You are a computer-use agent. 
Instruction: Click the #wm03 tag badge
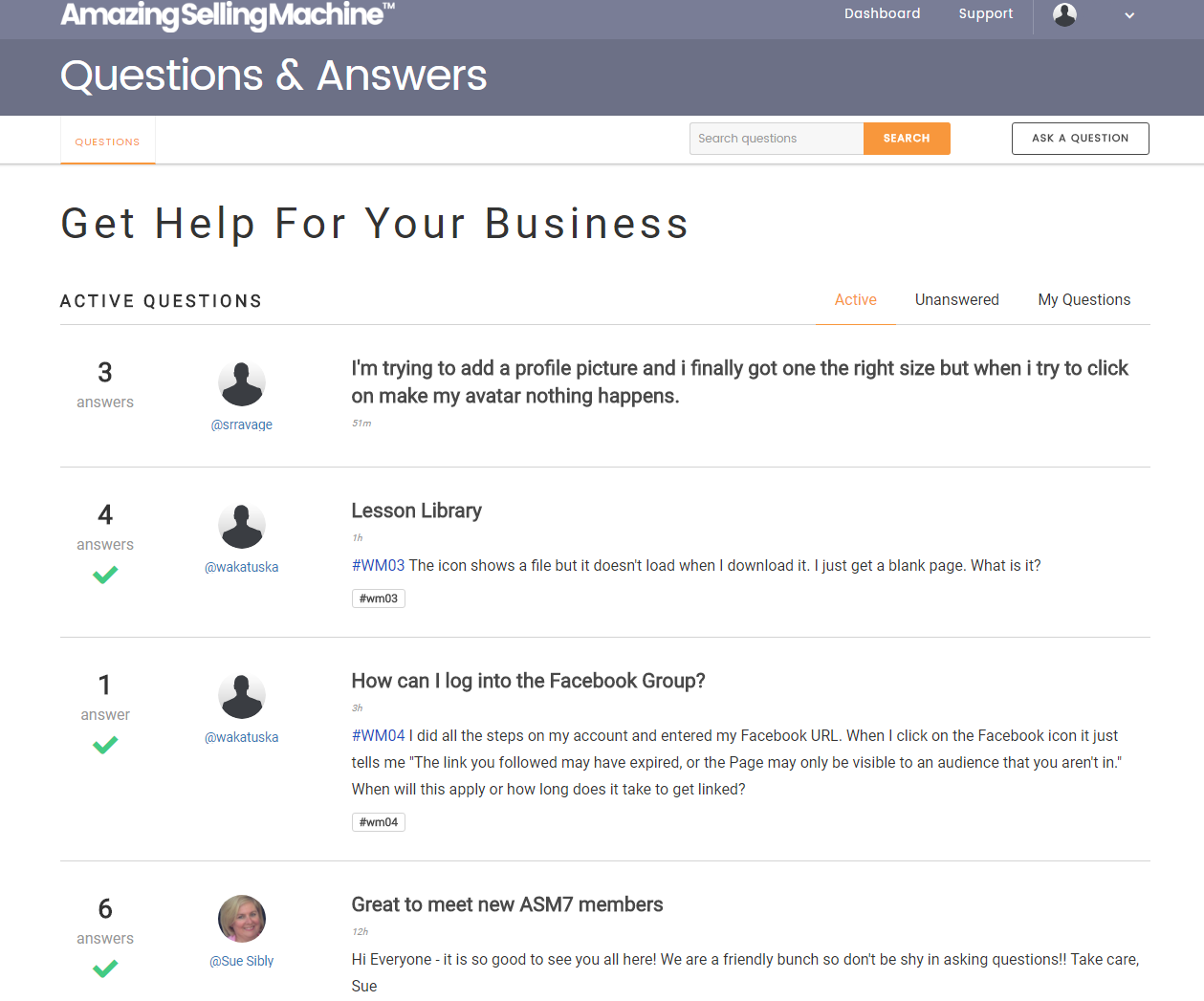coord(379,598)
